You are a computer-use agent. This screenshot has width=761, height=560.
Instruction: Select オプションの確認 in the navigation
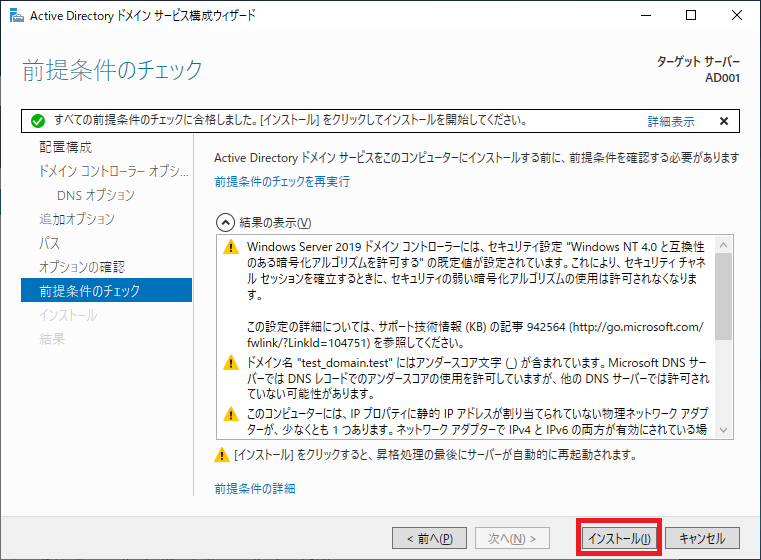point(82,266)
